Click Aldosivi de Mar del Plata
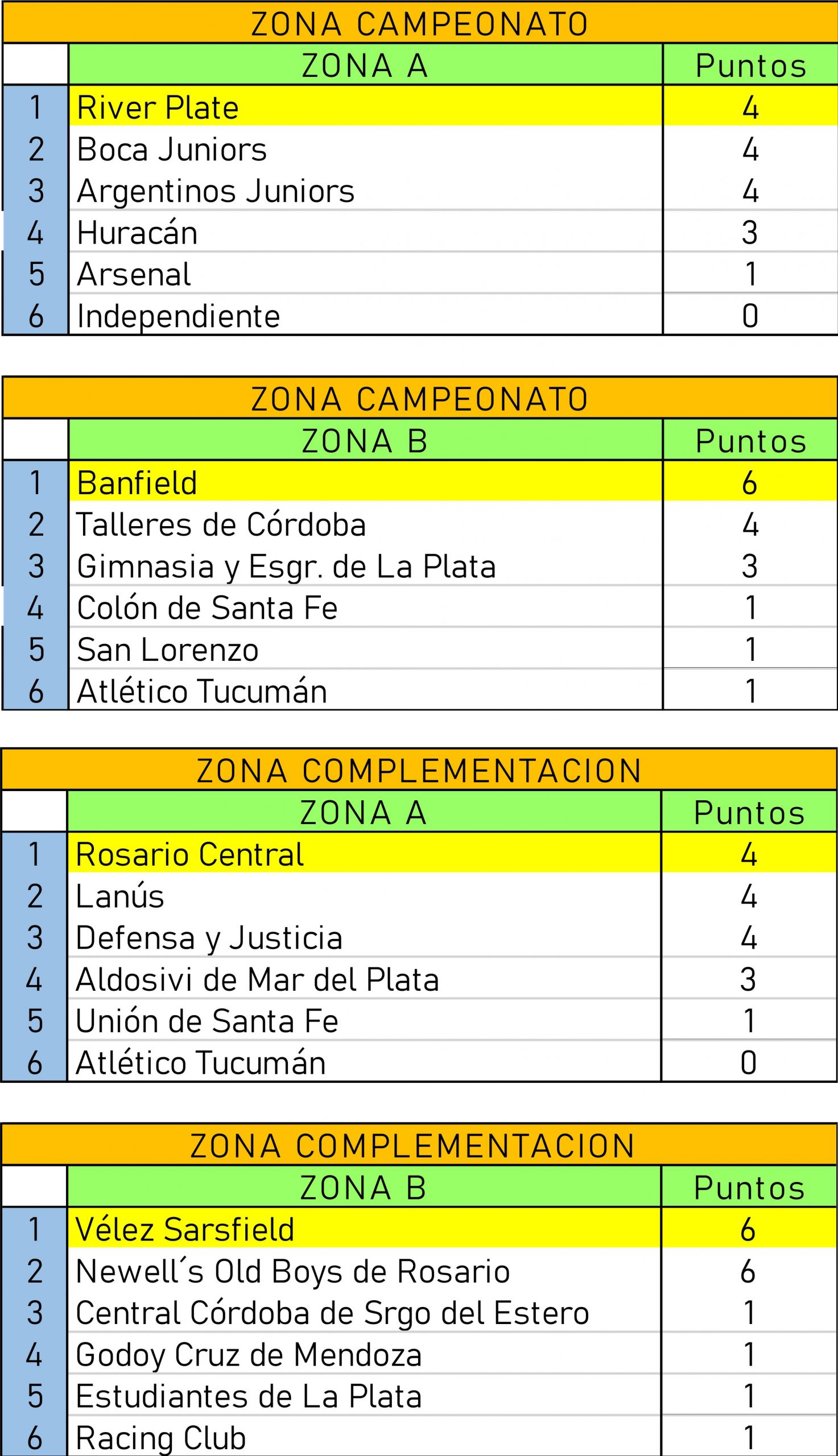 (257, 980)
